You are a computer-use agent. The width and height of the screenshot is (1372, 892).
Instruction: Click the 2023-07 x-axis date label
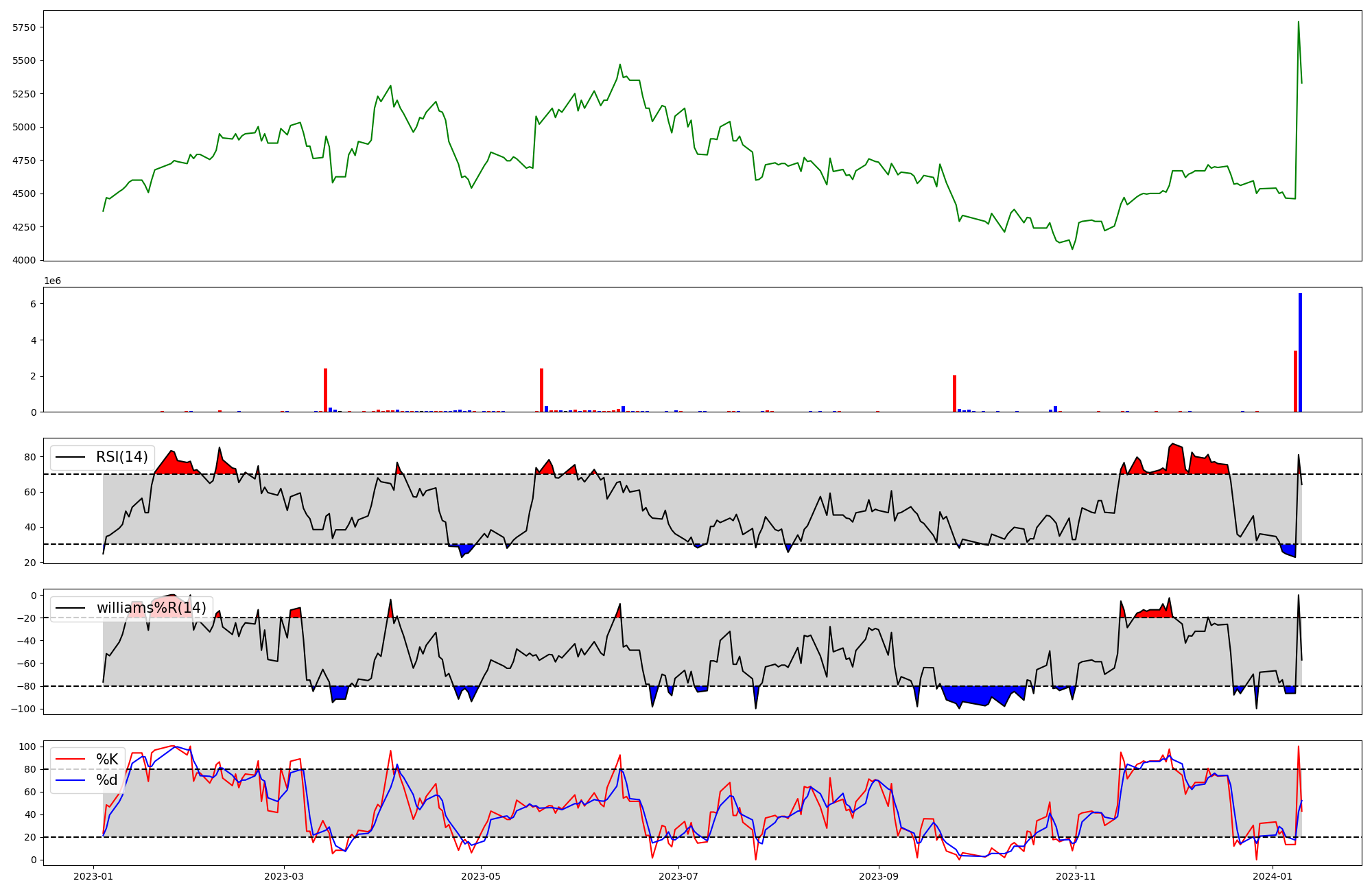678,876
